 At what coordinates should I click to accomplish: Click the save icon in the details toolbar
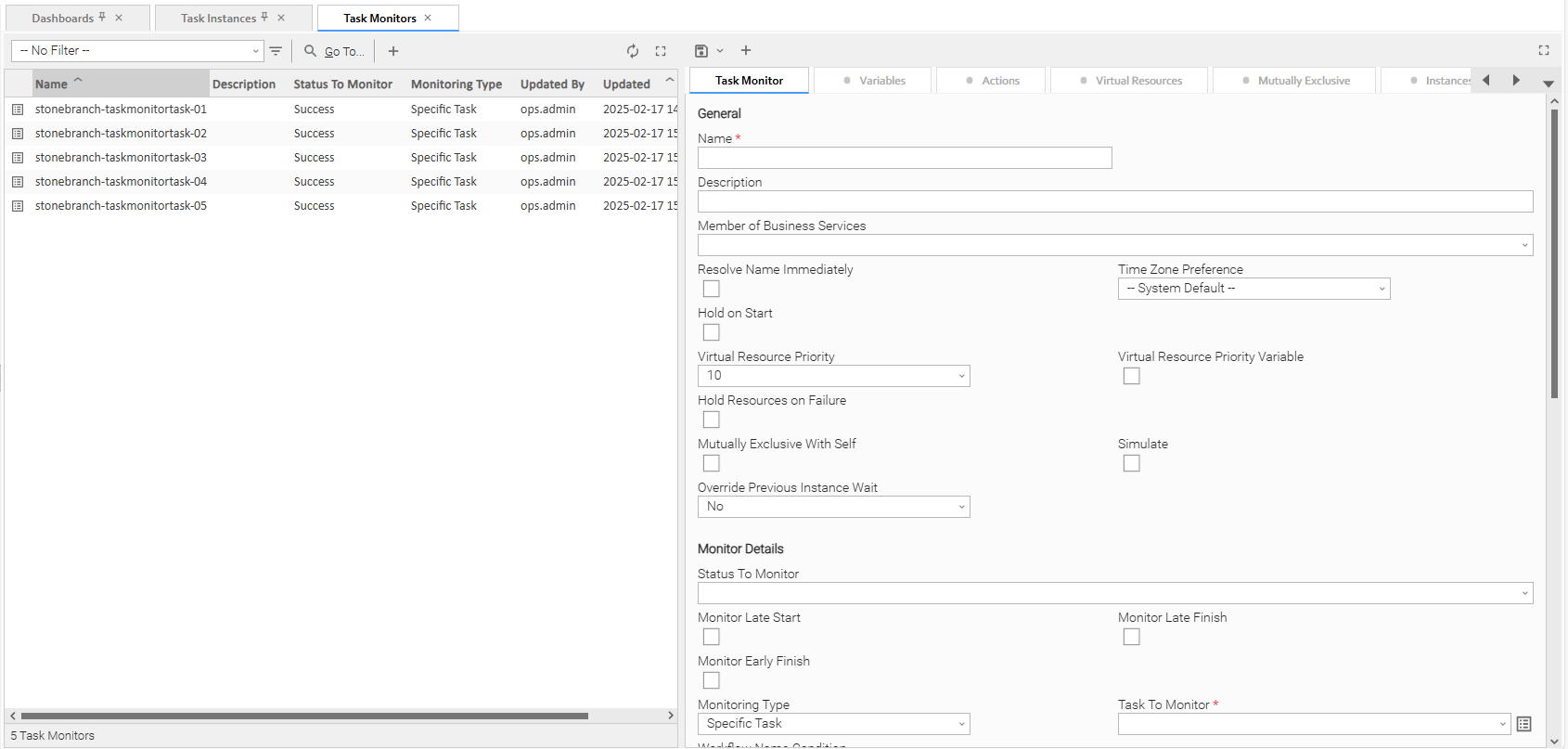[x=701, y=51]
